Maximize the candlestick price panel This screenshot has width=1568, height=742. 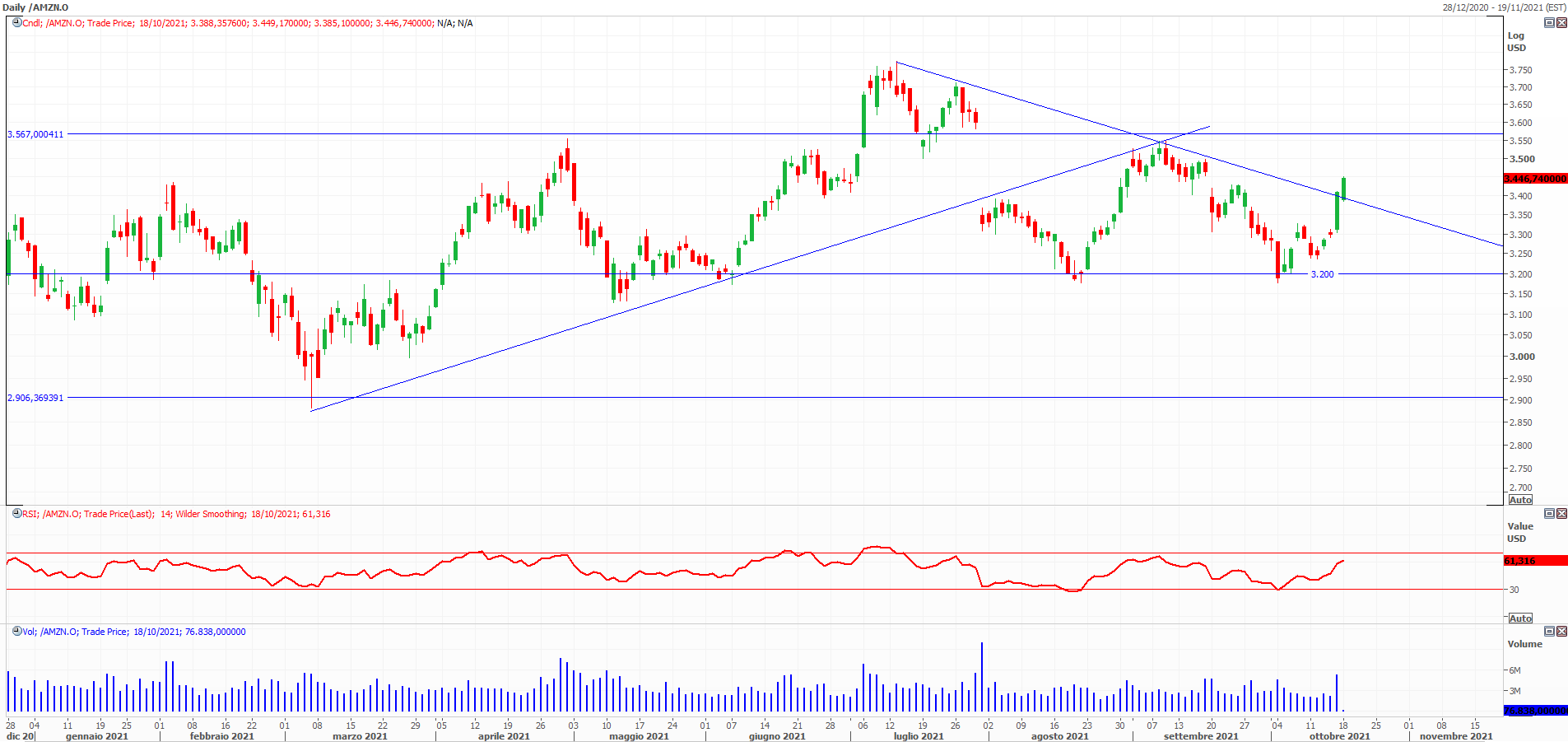(1548, 23)
